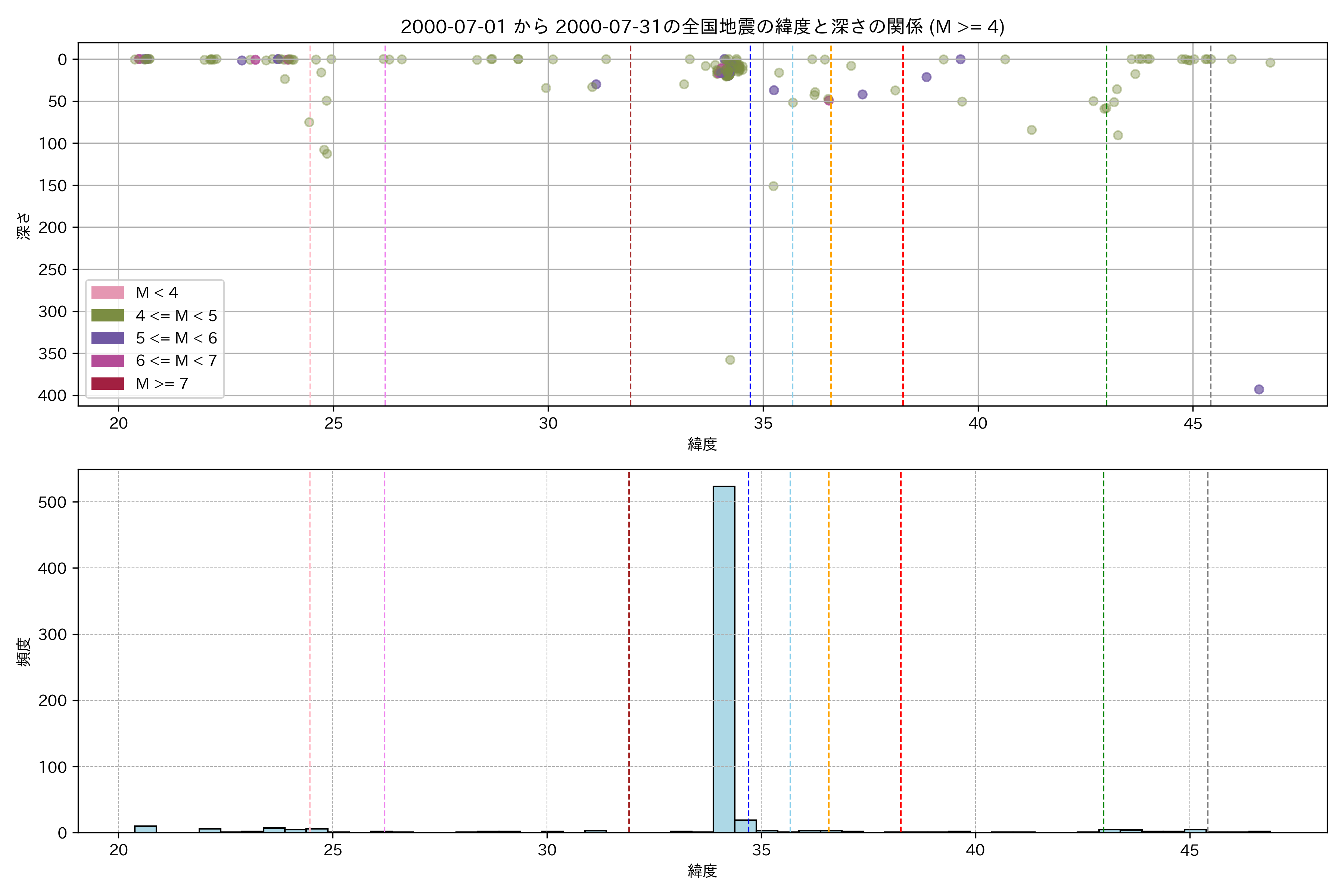This screenshot has height=896, width=1344.
Task: Click the 緯度 label under the scatter plot
Action: coord(702,444)
